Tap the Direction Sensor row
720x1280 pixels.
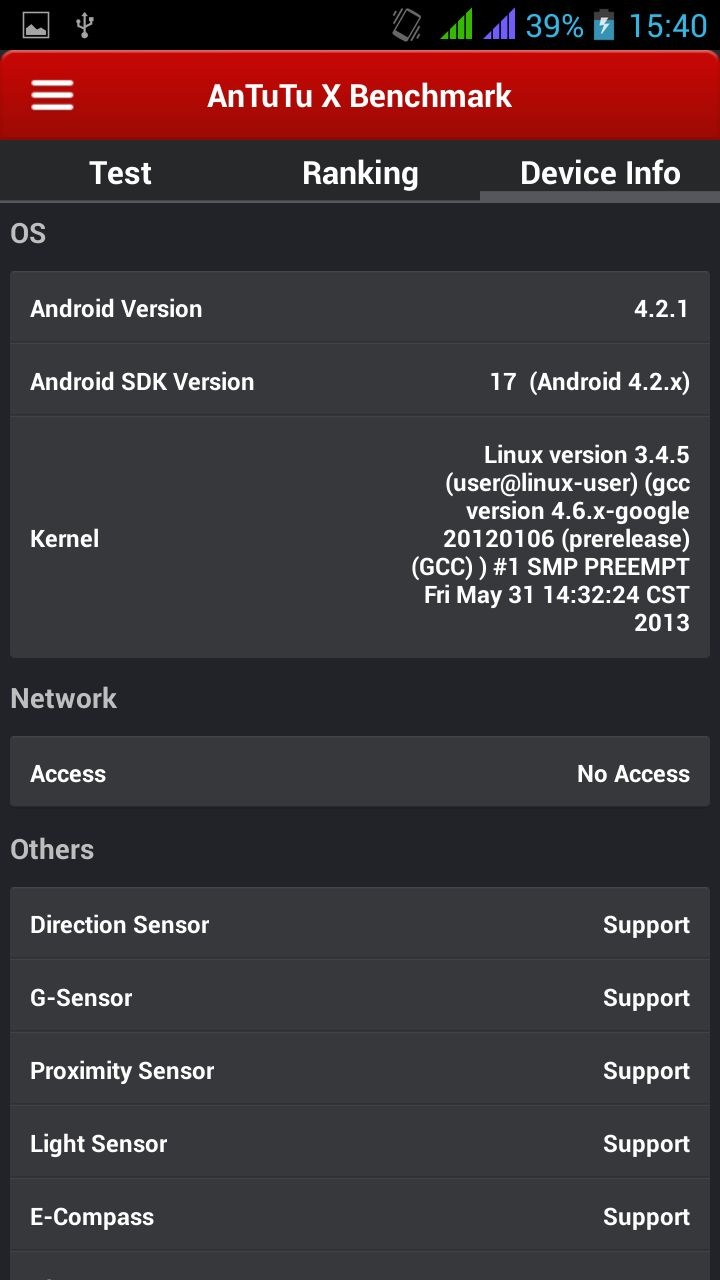[x=360, y=924]
